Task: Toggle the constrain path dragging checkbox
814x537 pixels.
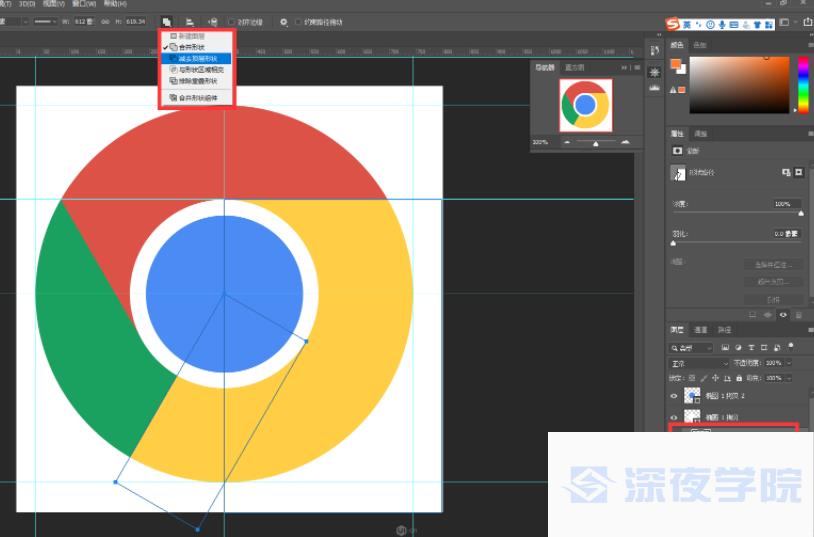Action: (x=298, y=22)
